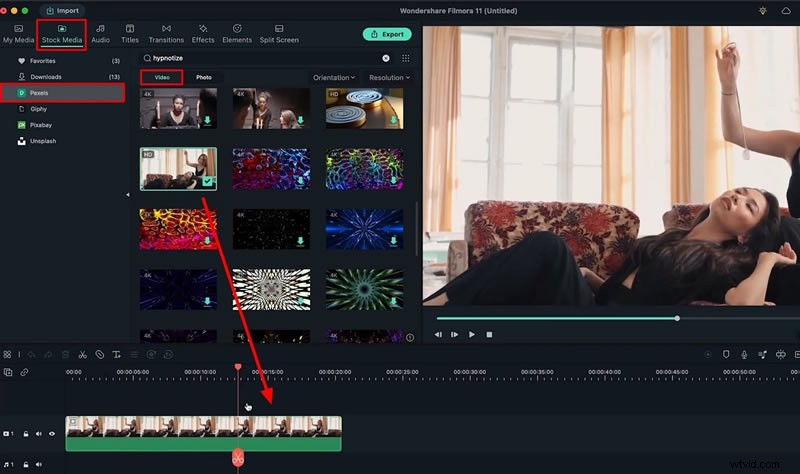Hide video track 1 with eye icon
The width and height of the screenshot is (800, 474).
click(52, 434)
